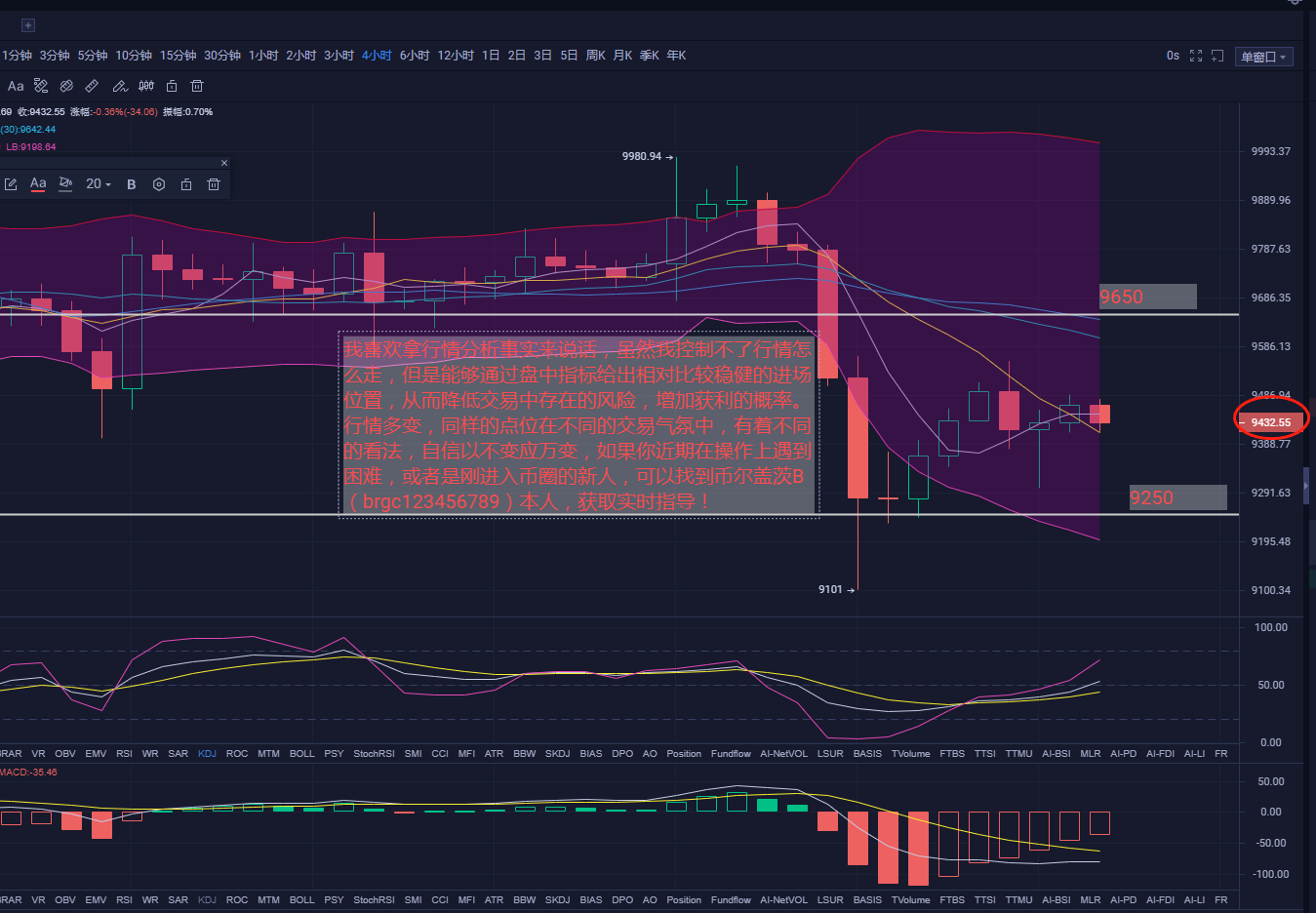Viewport: 1316px width, 913px height.
Task: Select ROC in bottom indicator row
Action: pyautogui.click(x=237, y=900)
